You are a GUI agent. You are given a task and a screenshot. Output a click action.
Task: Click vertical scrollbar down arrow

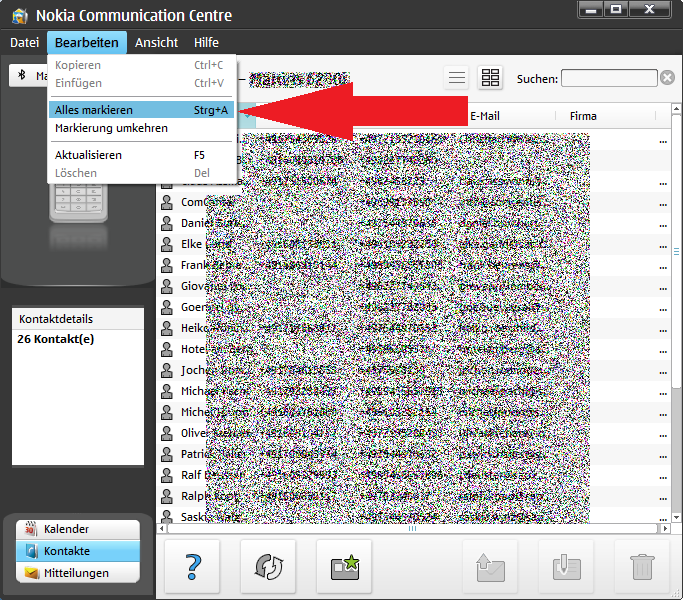pyautogui.click(x=676, y=517)
